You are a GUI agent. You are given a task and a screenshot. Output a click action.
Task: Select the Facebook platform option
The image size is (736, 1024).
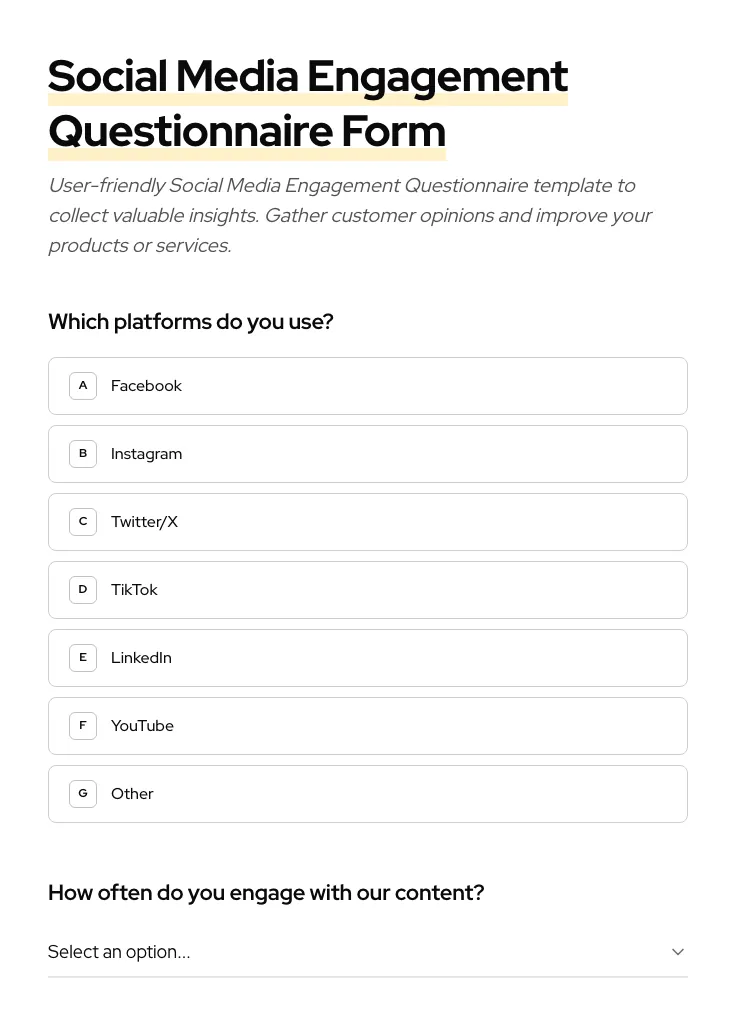(x=368, y=385)
